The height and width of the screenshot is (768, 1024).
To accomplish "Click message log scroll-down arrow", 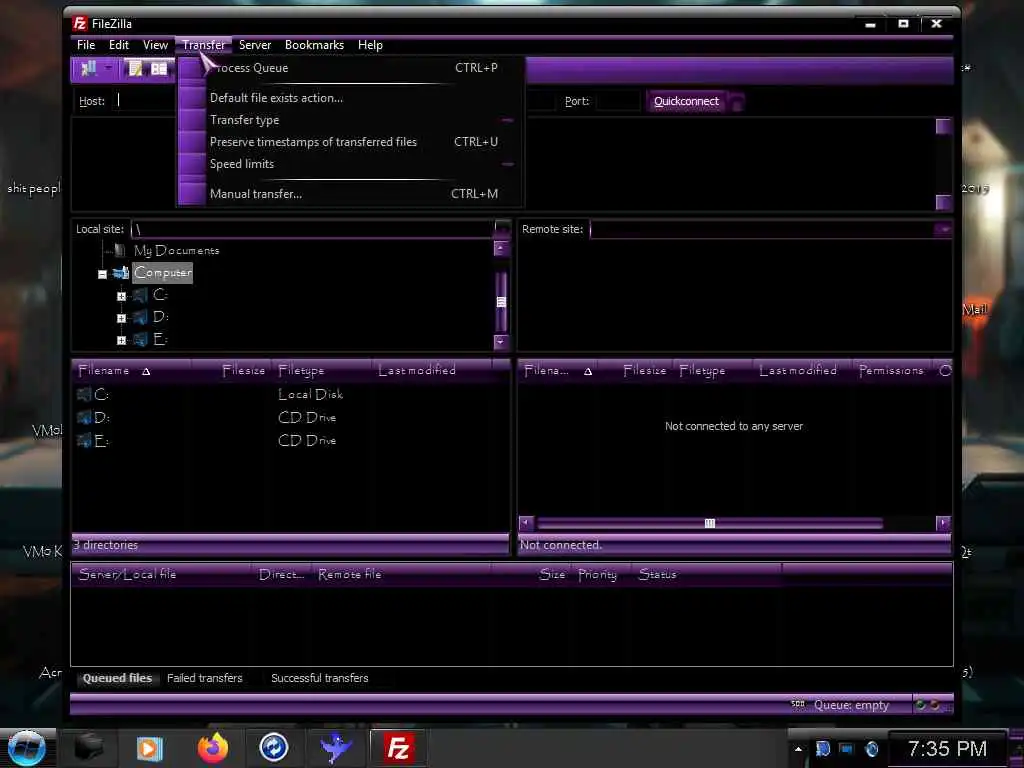I will tap(943, 202).
